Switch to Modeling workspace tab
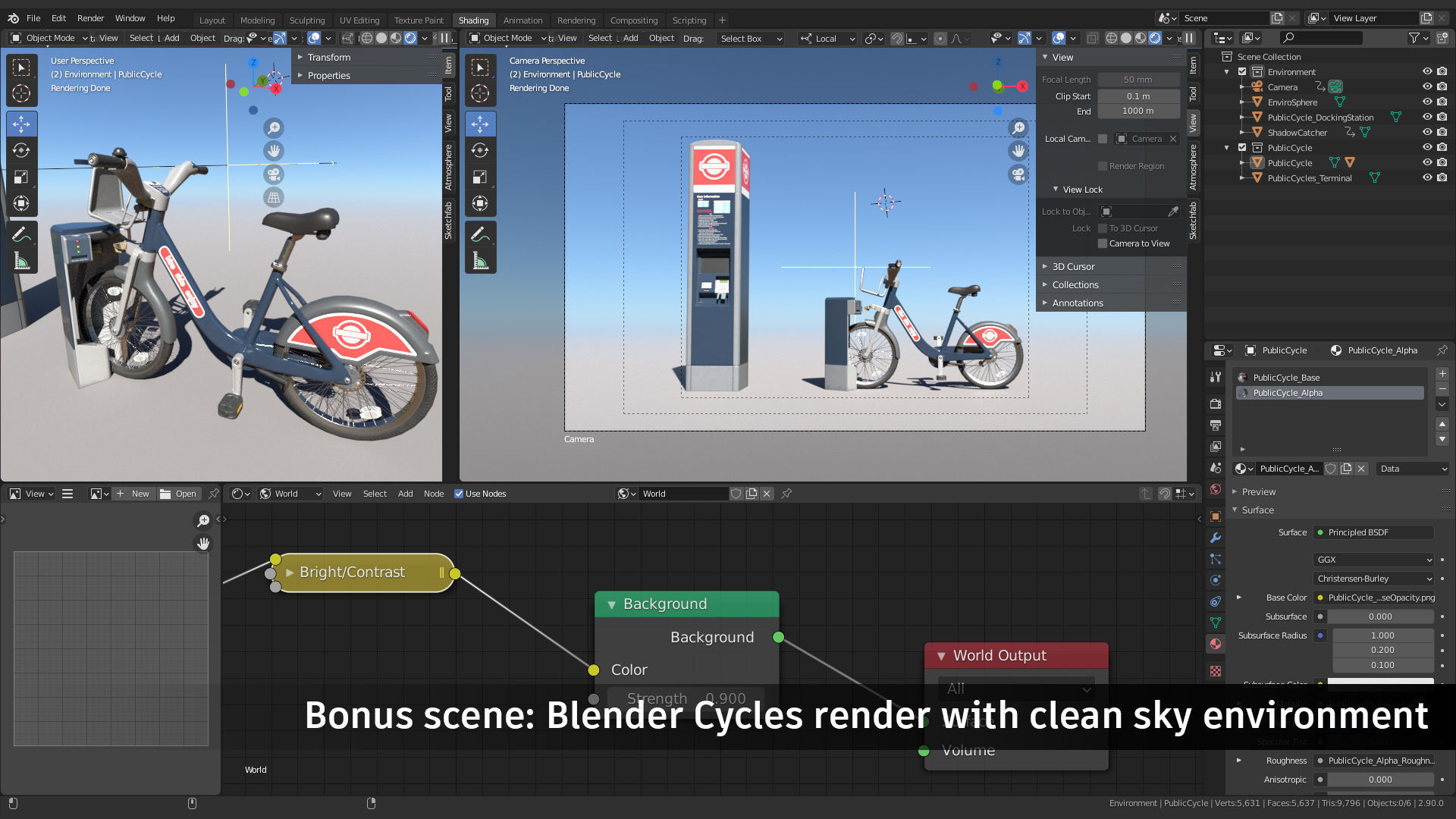The height and width of the screenshot is (819, 1456). [x=257, y=20]
